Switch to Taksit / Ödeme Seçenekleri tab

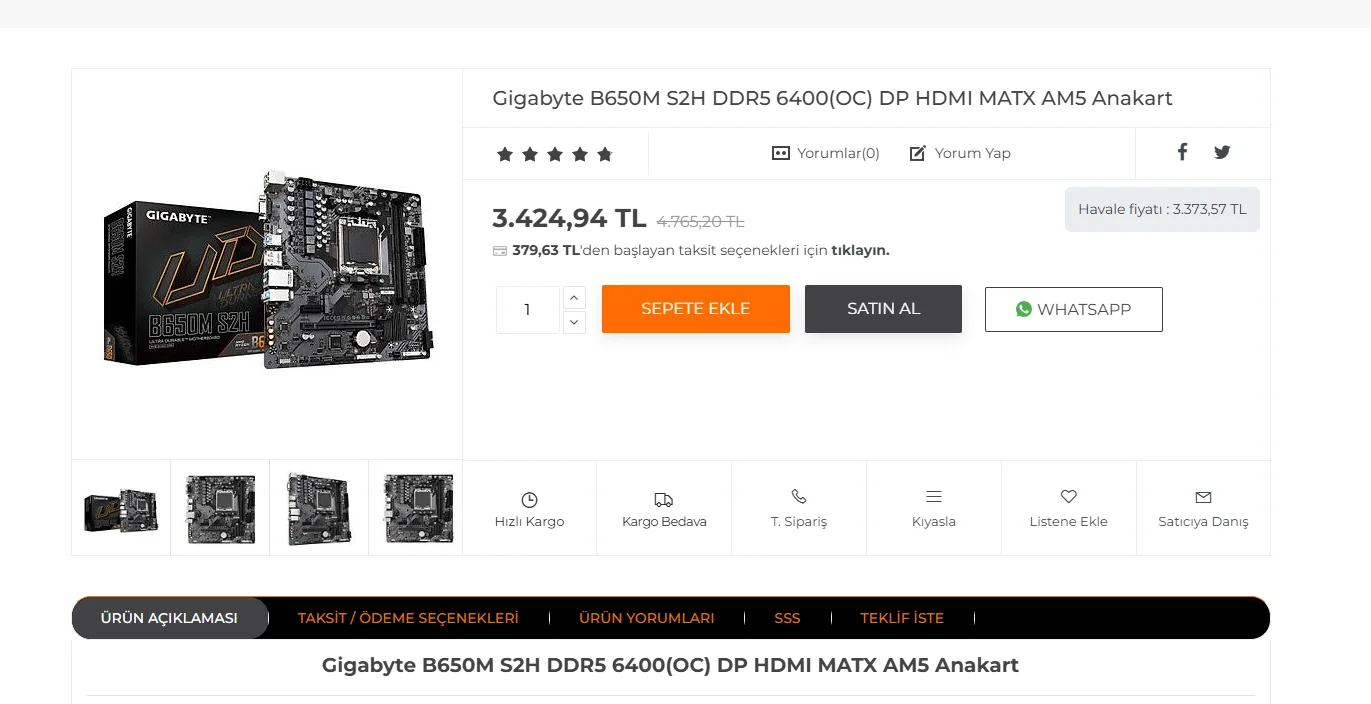[x=408, y=618]
